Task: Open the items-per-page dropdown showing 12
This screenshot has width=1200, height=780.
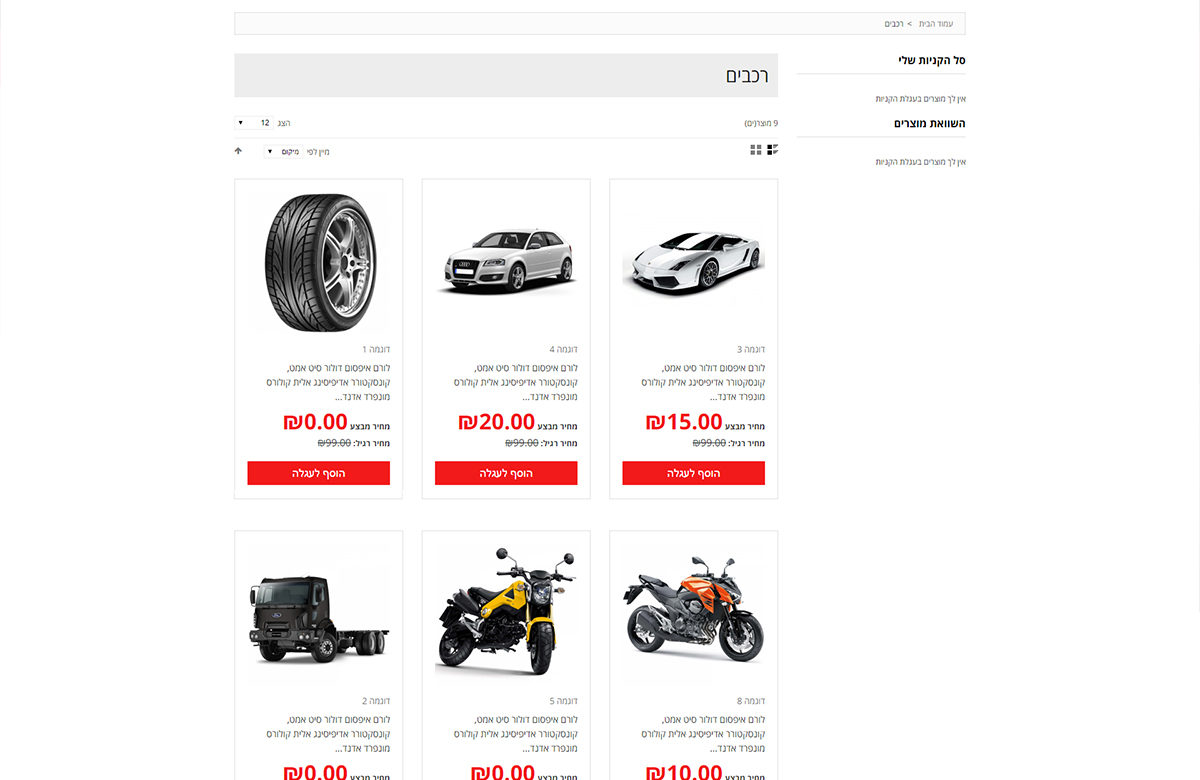Action: (254, 123)
